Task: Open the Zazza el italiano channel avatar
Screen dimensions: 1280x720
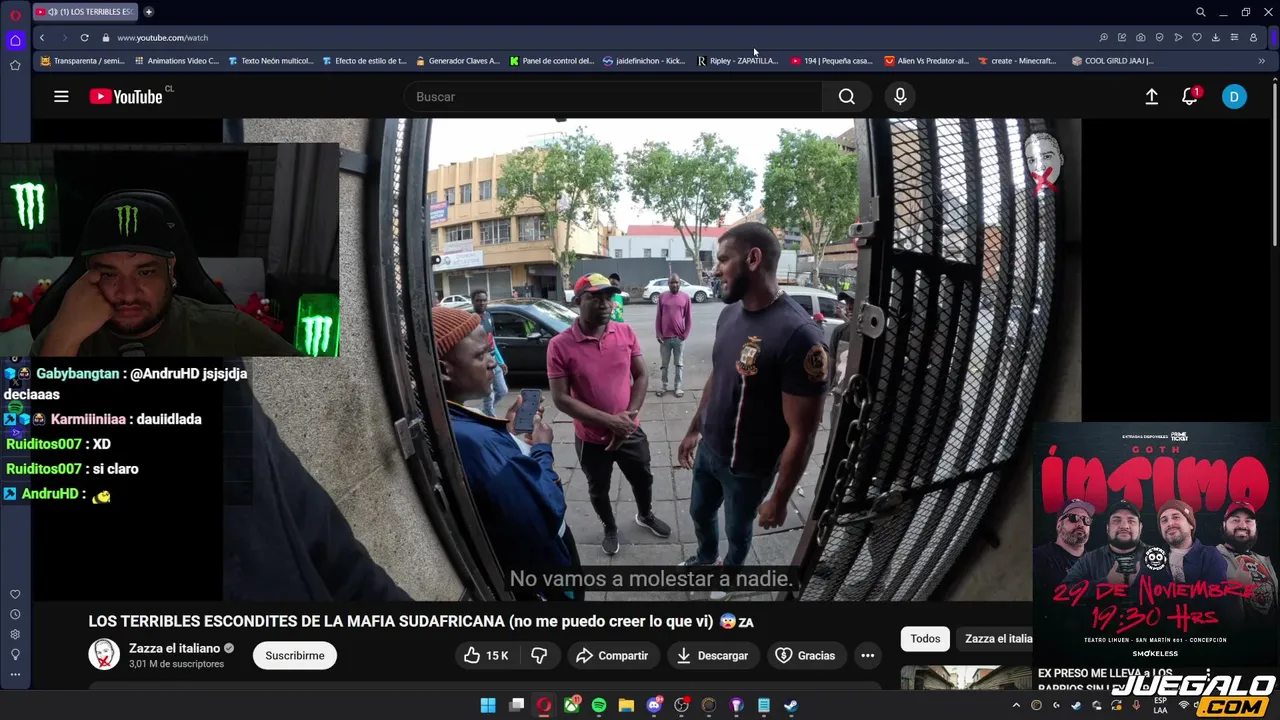Action: 104,655
